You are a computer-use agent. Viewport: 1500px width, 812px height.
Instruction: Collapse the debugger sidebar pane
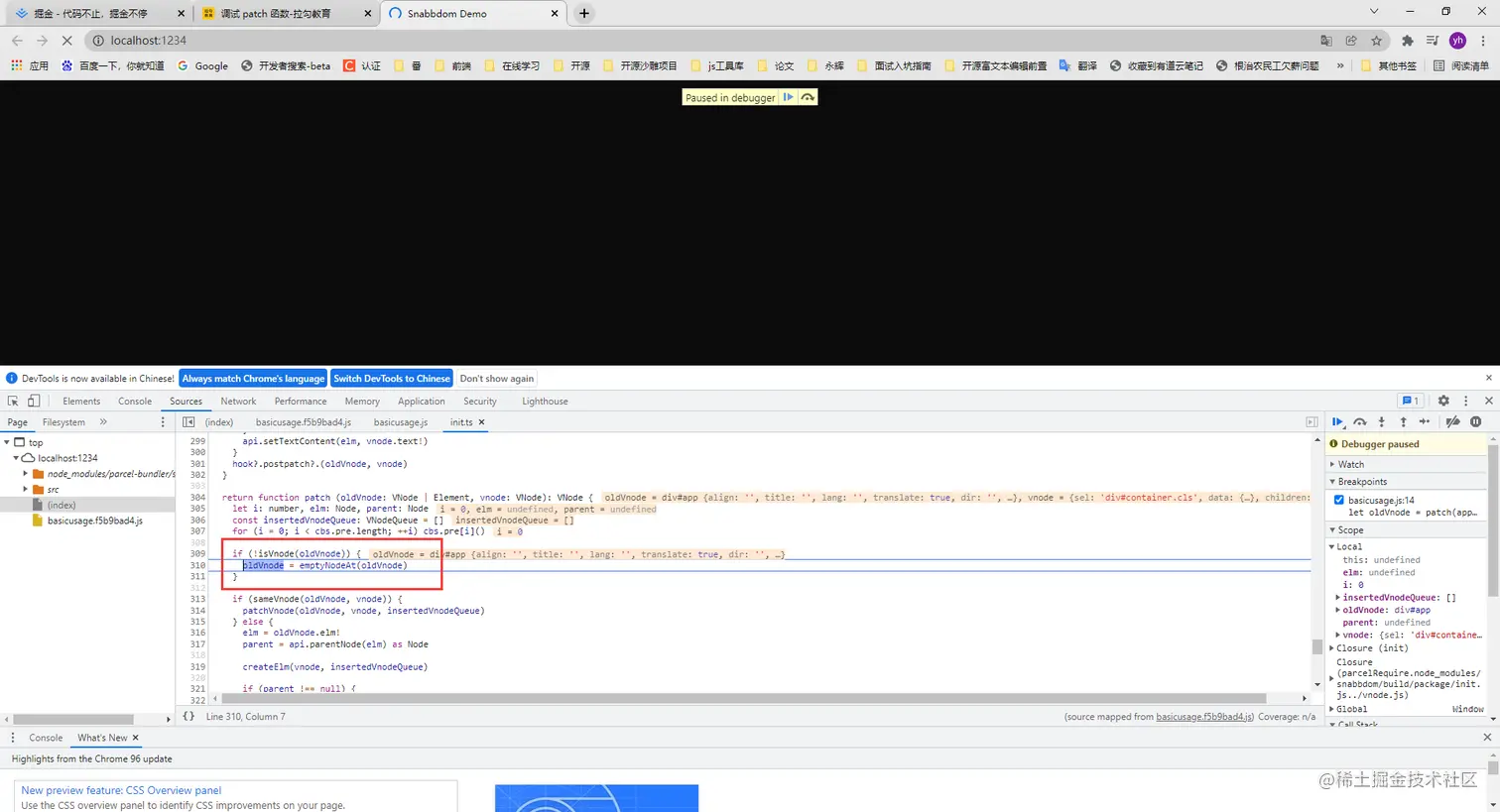[x=1312, y=422]
